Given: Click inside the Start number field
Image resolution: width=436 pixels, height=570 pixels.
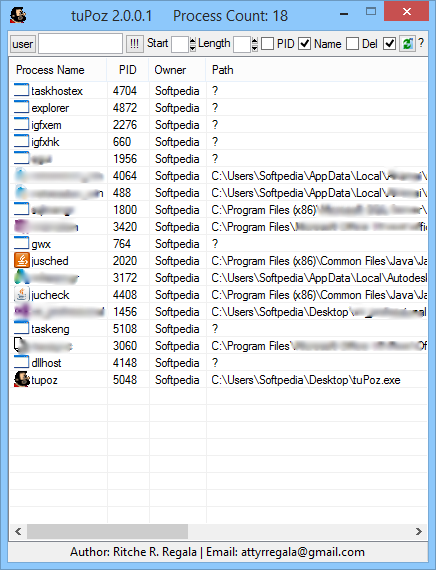Looking at the screenshot, I should (180, 44).
